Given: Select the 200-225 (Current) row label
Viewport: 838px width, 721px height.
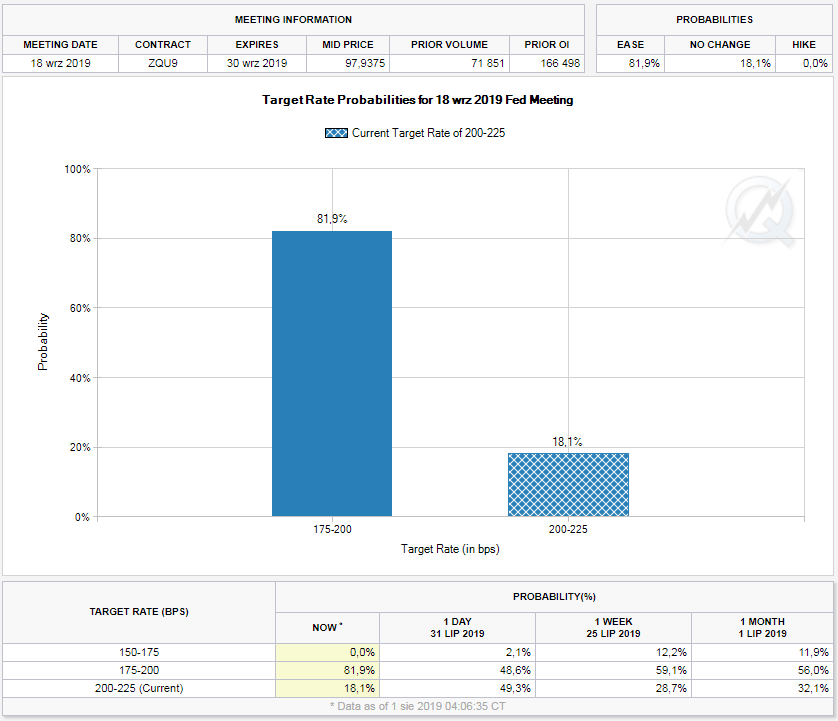Looking at the screenshot, I should click(x=138, y=688).
